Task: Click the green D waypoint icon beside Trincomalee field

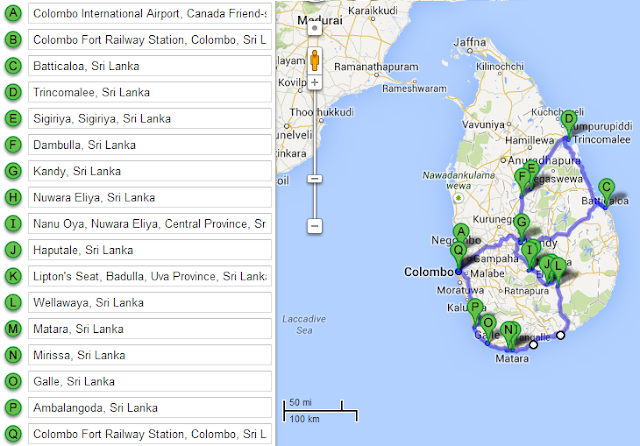Action: pos(13,92)
